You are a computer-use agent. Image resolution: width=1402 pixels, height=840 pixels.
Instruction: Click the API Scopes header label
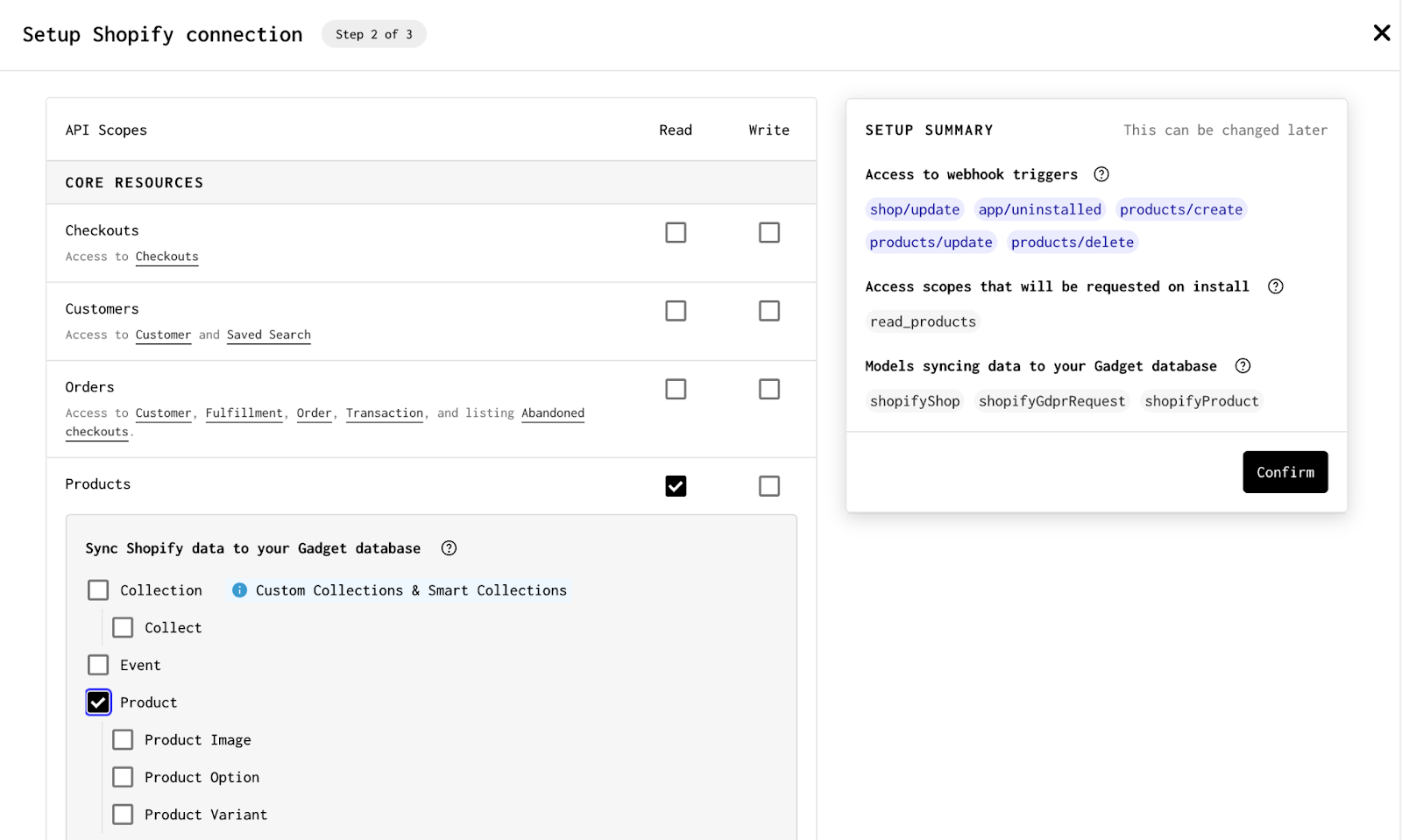tap(106, 130)
